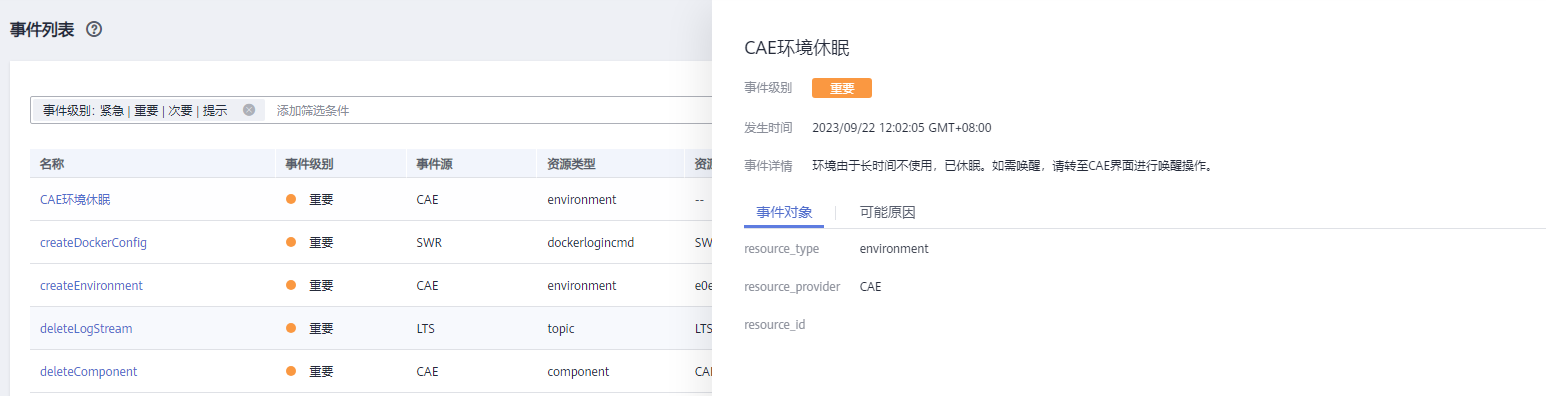Focus the 添加筛选条件 filter input
This screenshot has width=1546, height=396.
(490, 110)
